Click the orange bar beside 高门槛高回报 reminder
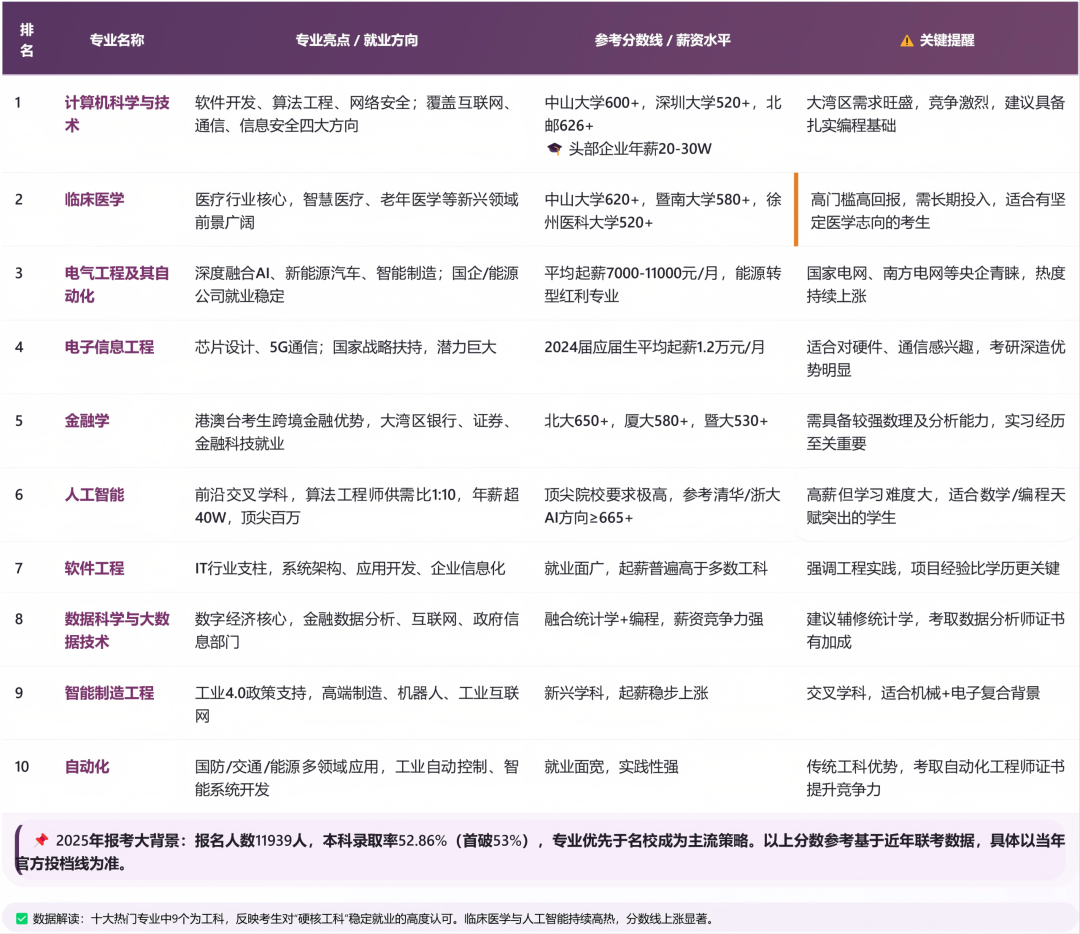This screenshot has height=934, width=1080. (796, 209)
